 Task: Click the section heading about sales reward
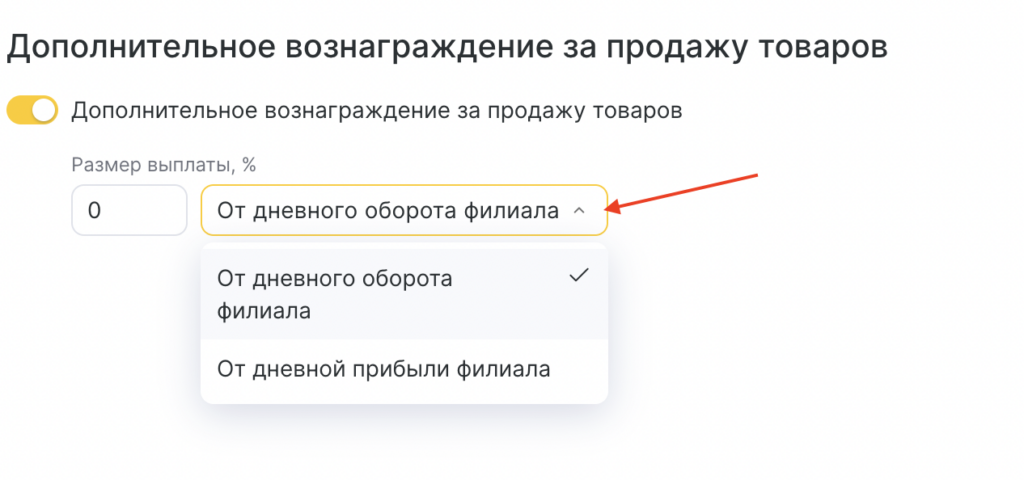(448, 47)
